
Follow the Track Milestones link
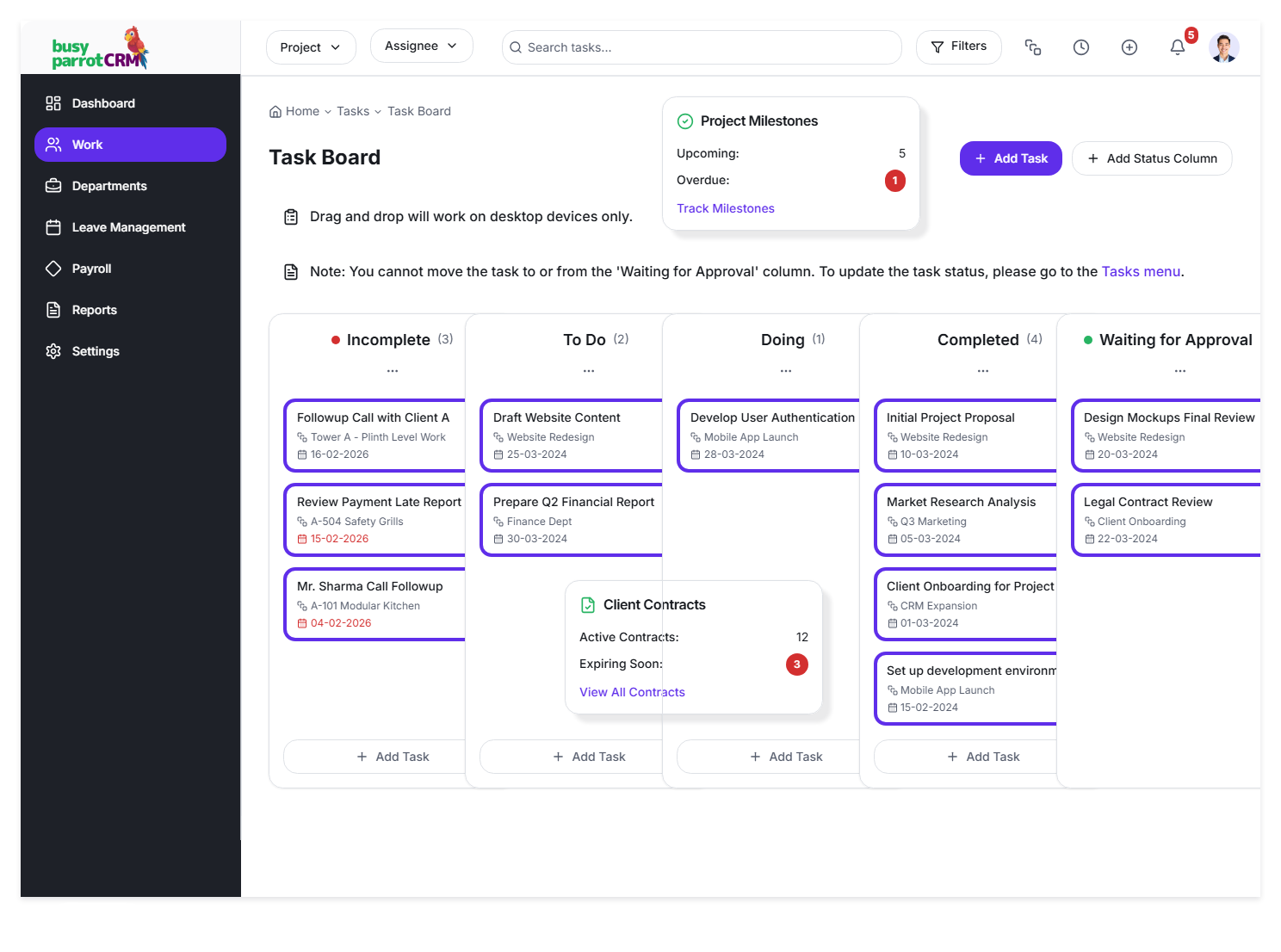[725, 208]
